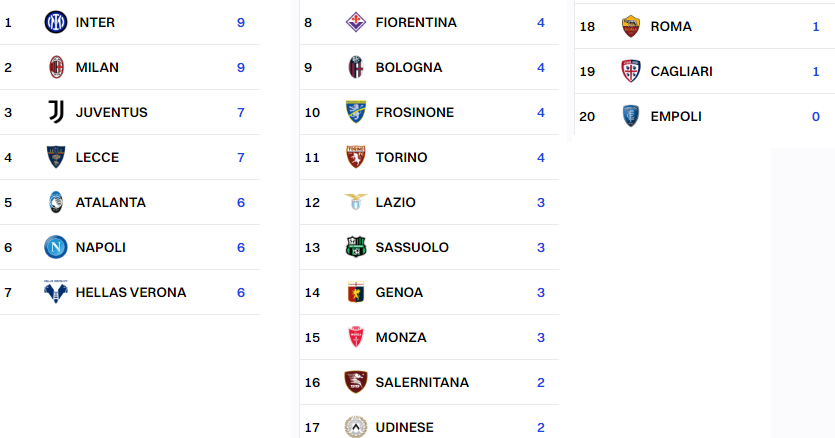Select the UDINESE team name
Screen dimensions: 835x438
[405, 427]
